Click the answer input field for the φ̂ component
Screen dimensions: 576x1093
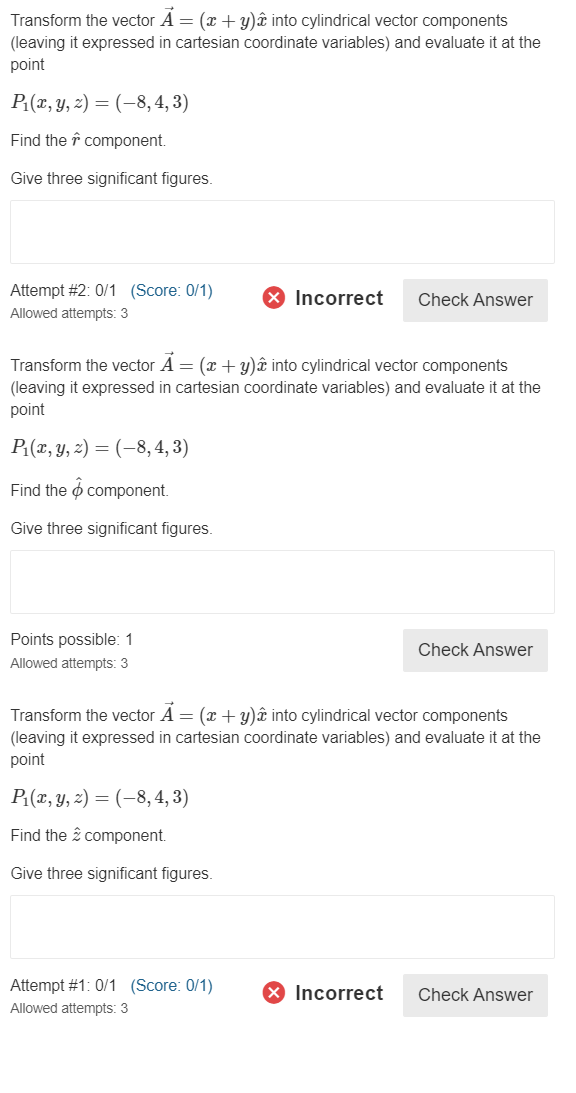coord(282,581)
